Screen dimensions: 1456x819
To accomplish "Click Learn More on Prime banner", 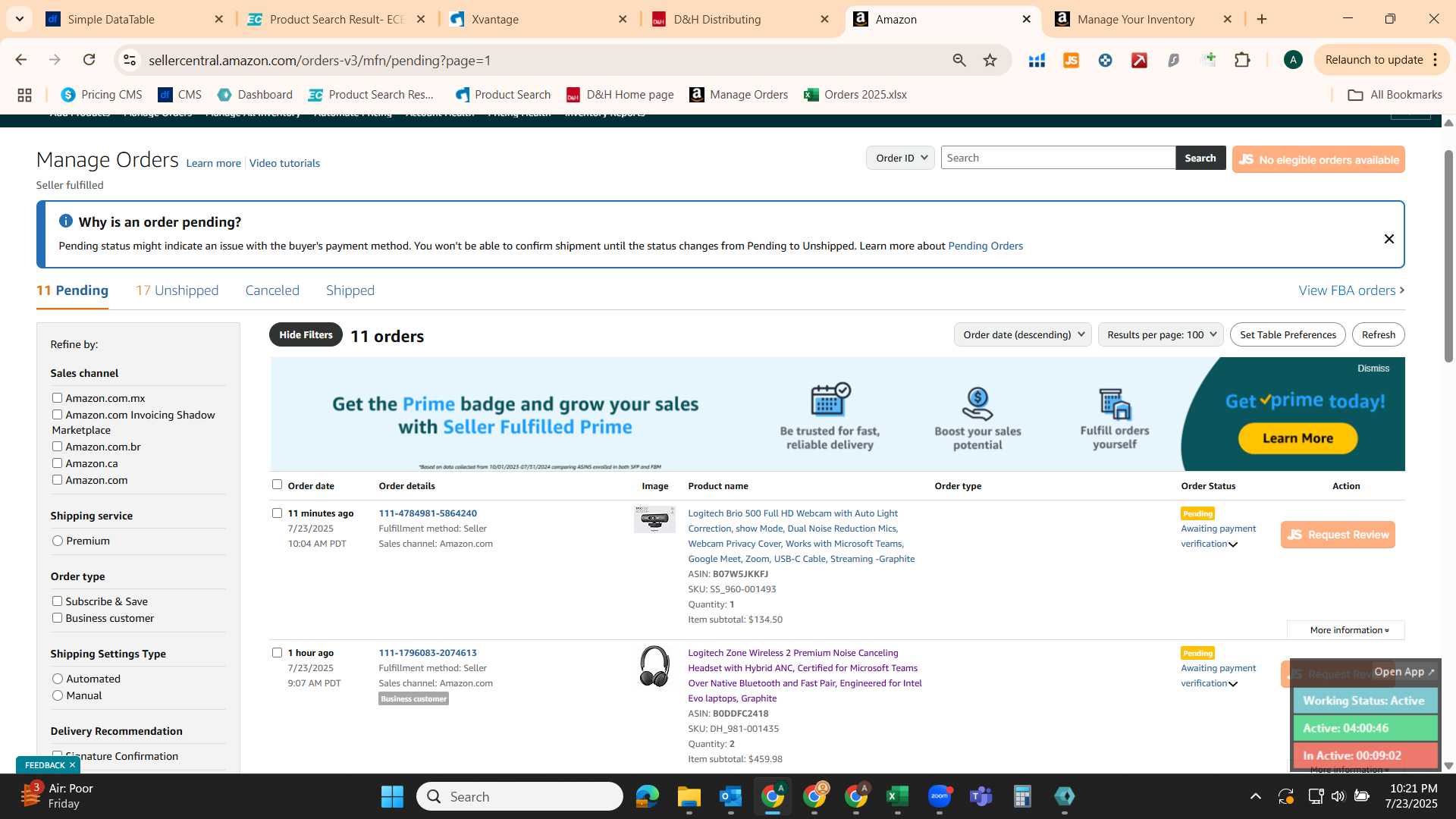I will click(1298, 438).
